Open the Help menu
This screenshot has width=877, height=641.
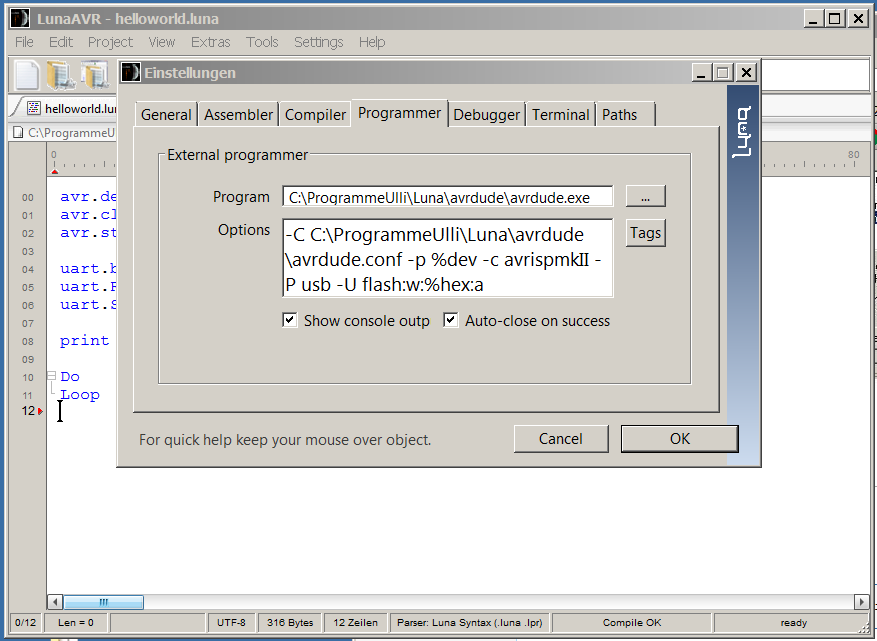[372, 42]
